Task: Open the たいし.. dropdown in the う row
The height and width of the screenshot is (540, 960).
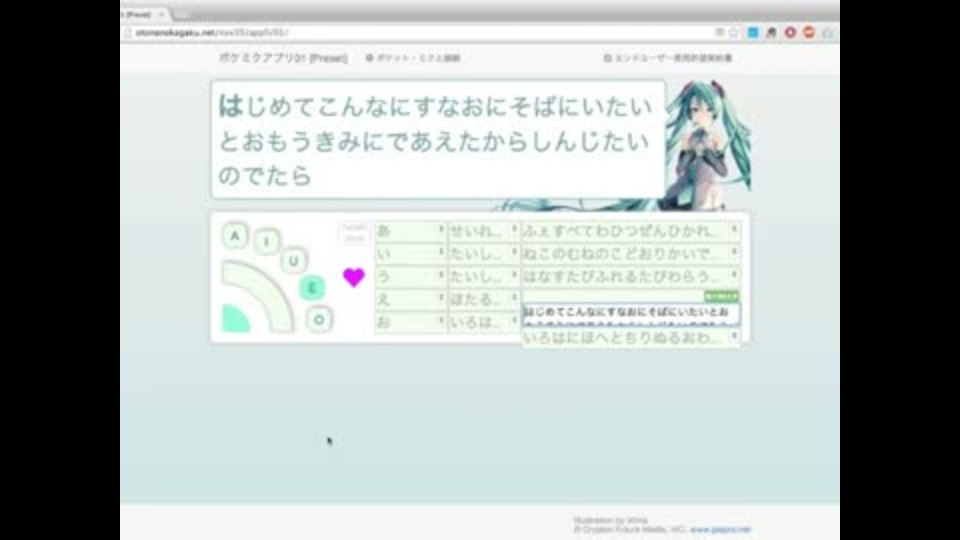Action: coord(484,277)
